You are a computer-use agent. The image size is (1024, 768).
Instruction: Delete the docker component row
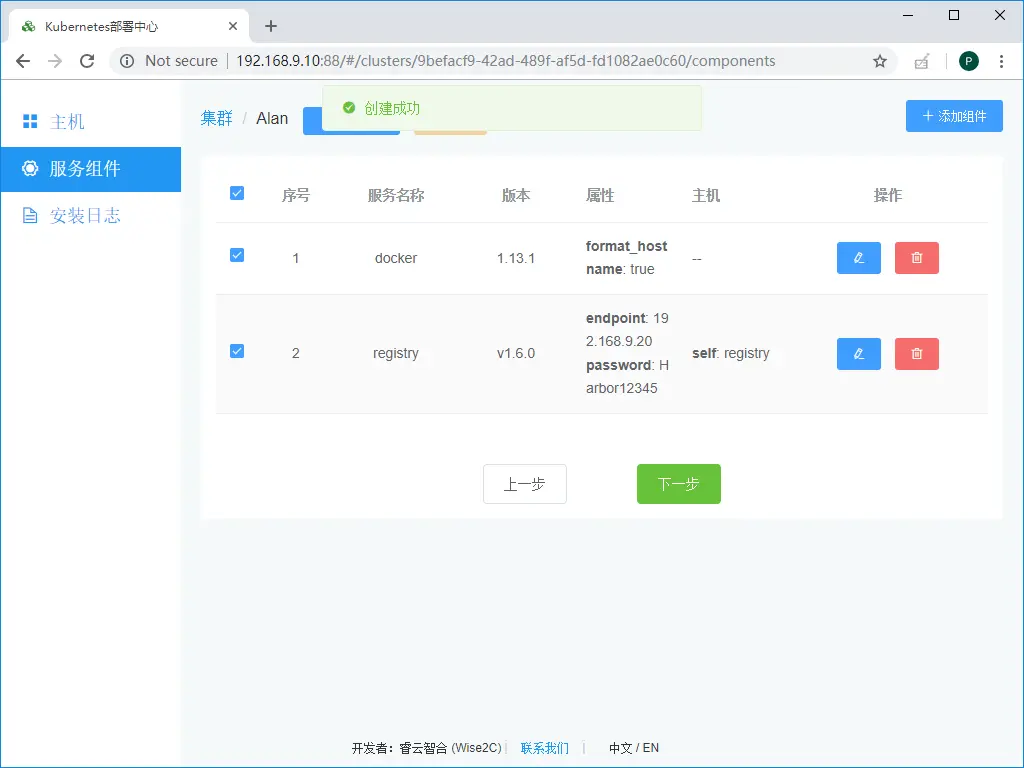pos(916,258)
